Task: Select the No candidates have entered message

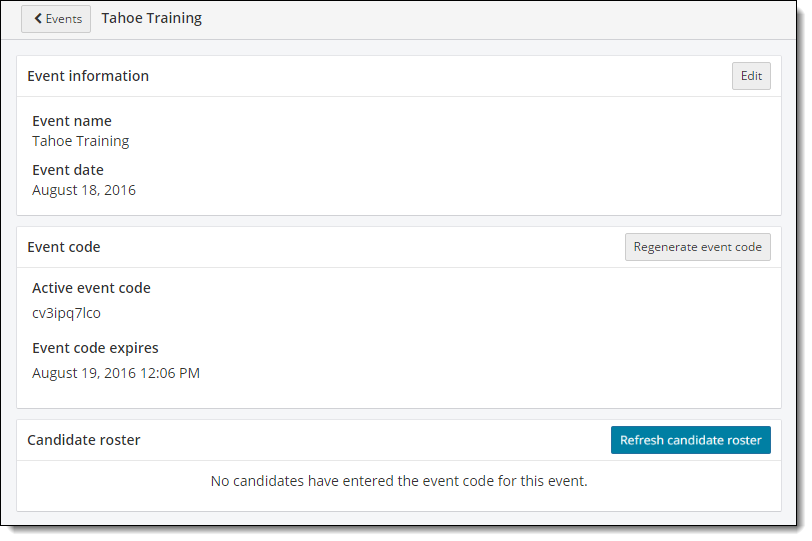Action: coord(399,481)
